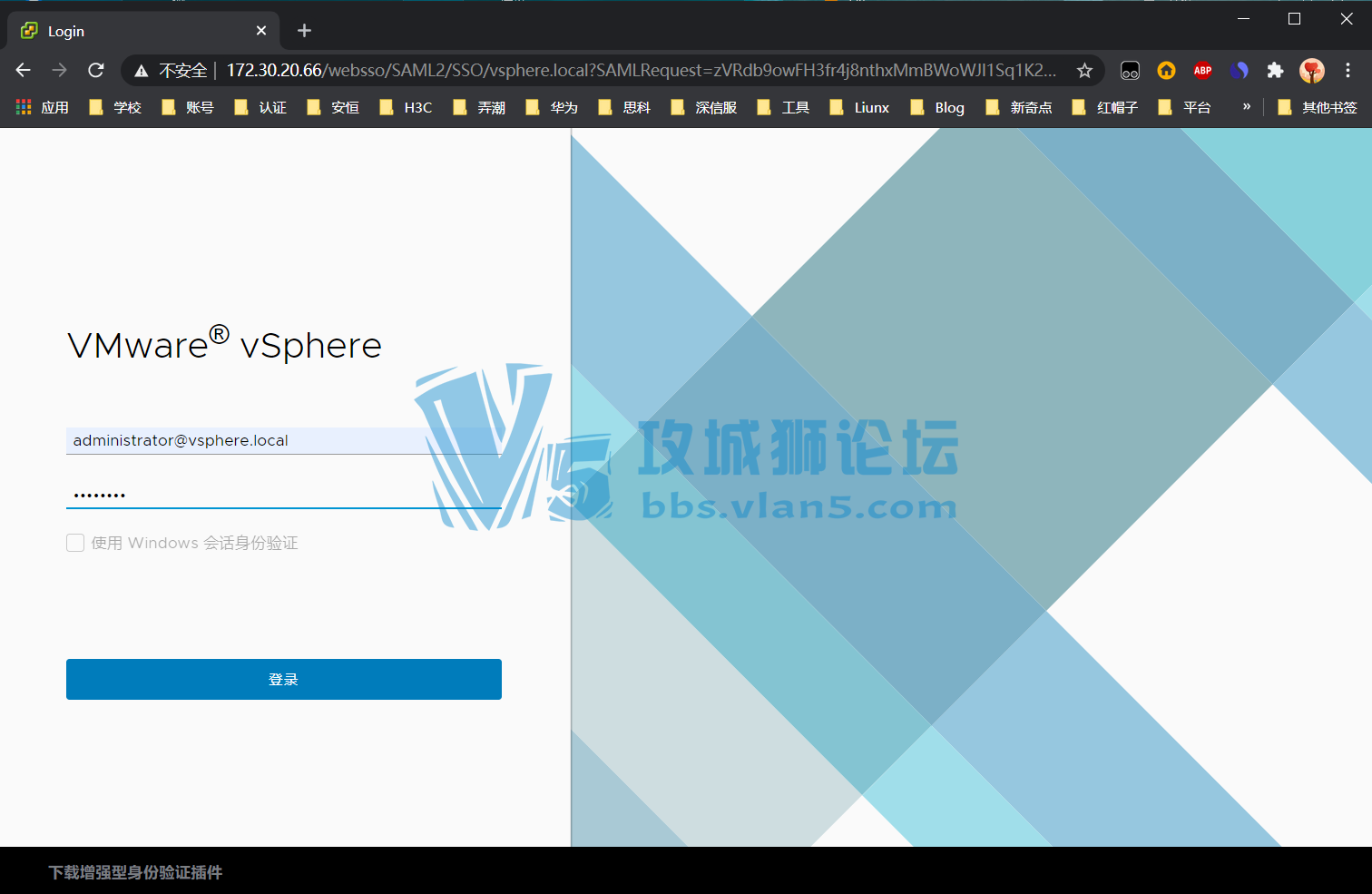Open the blue Sider extension icon

[x=1239, y=70]
